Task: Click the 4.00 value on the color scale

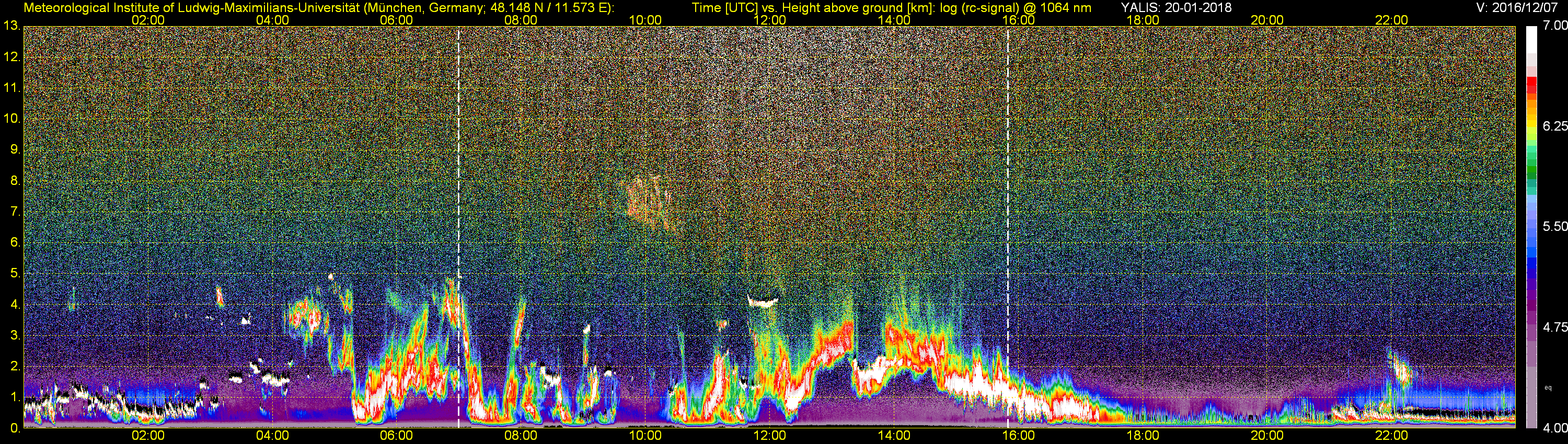Action: click(1554, 428)
